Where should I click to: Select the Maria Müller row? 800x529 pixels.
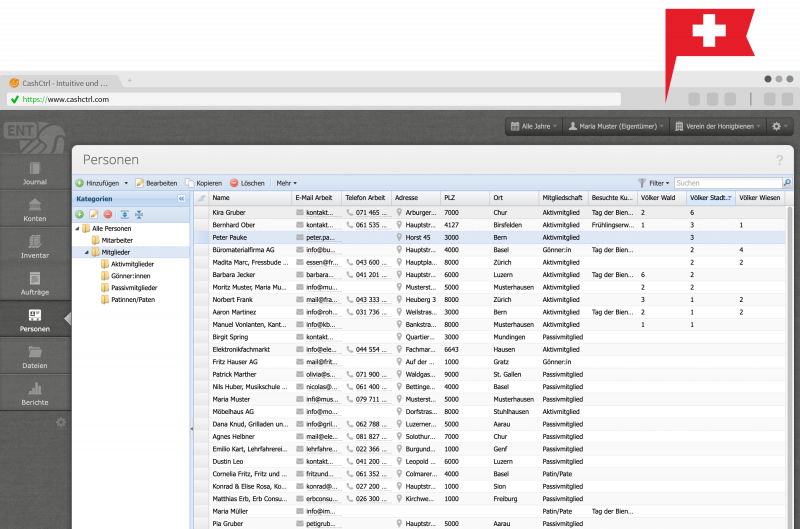[x=489, y=511]
